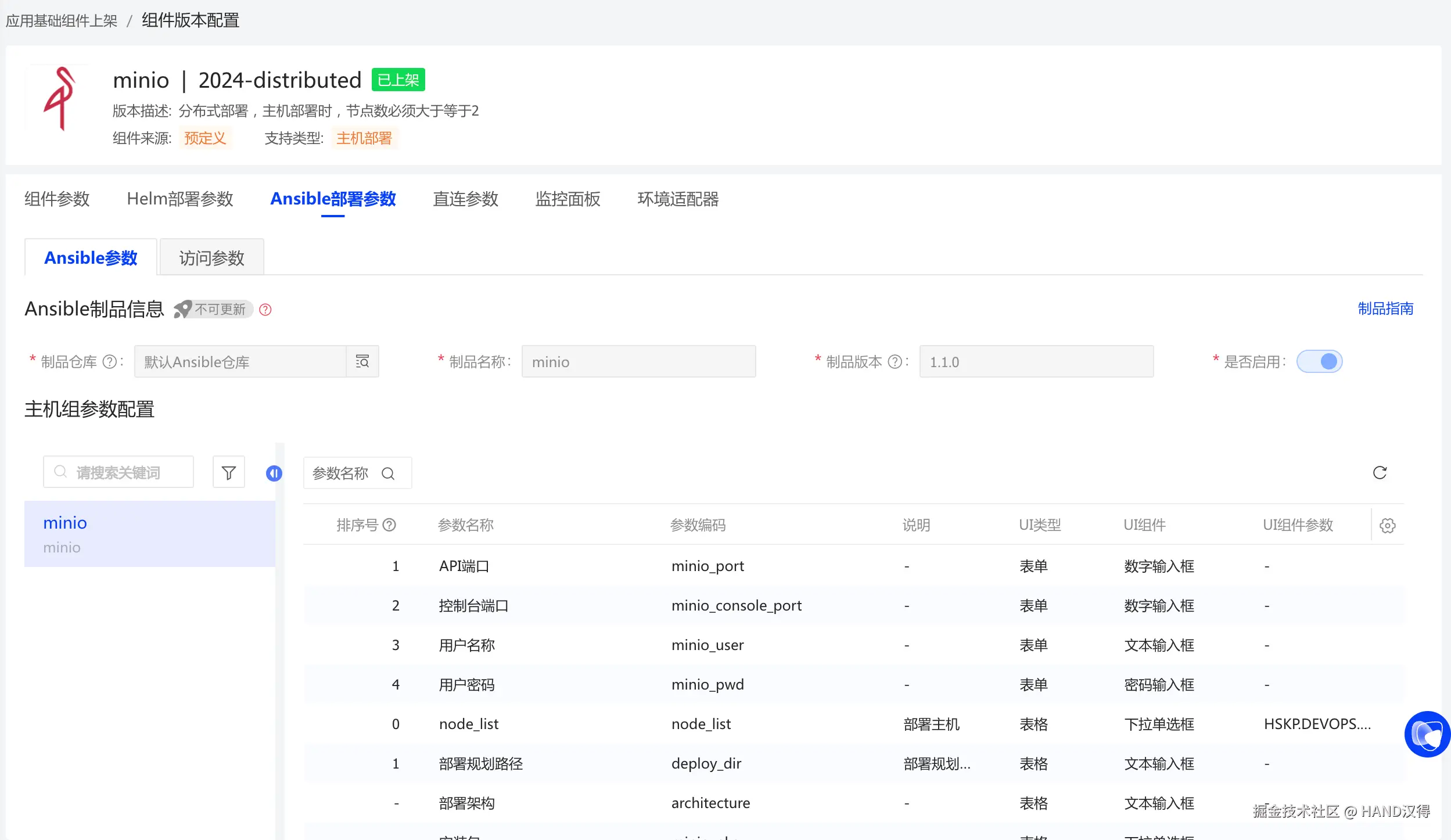Open the 参数名称 search filter
The height and width of the screenshot is (840, 1451).
point(357,473)
